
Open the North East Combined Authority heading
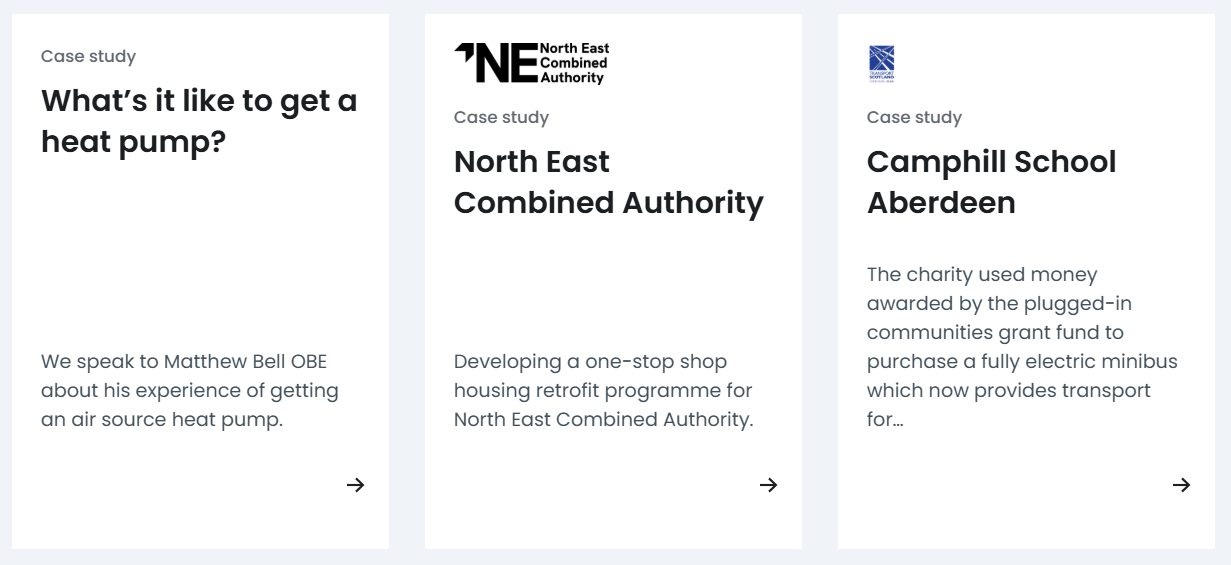[x=608, y=182]
